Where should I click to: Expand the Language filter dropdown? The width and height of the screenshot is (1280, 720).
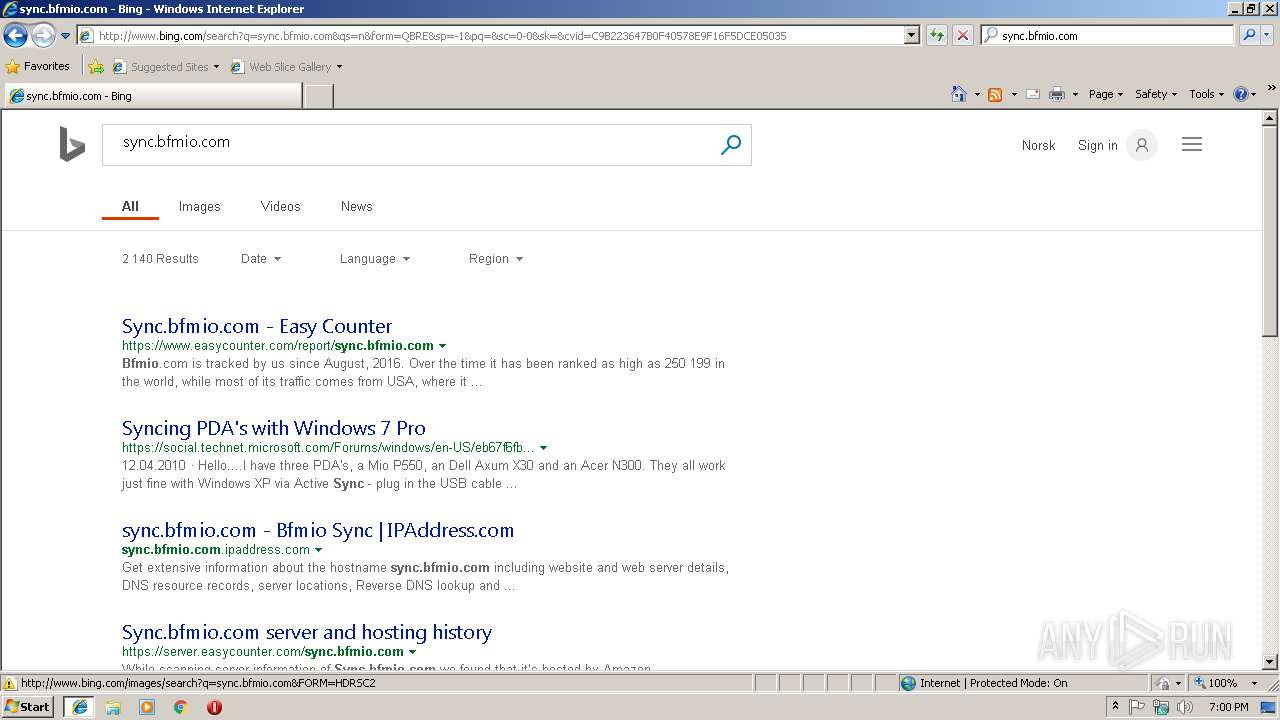point(375,258)
